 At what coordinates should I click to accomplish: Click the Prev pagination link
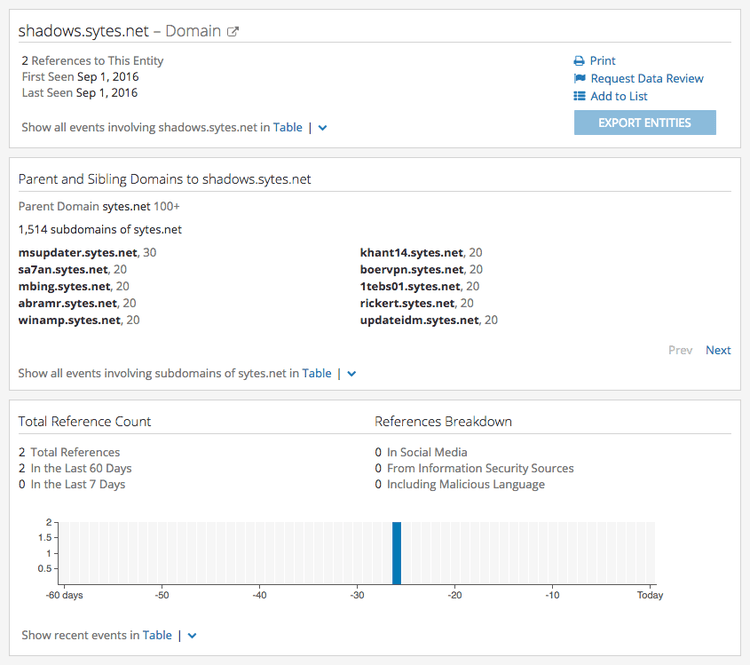pyautogui.click(x=680, y=350)
